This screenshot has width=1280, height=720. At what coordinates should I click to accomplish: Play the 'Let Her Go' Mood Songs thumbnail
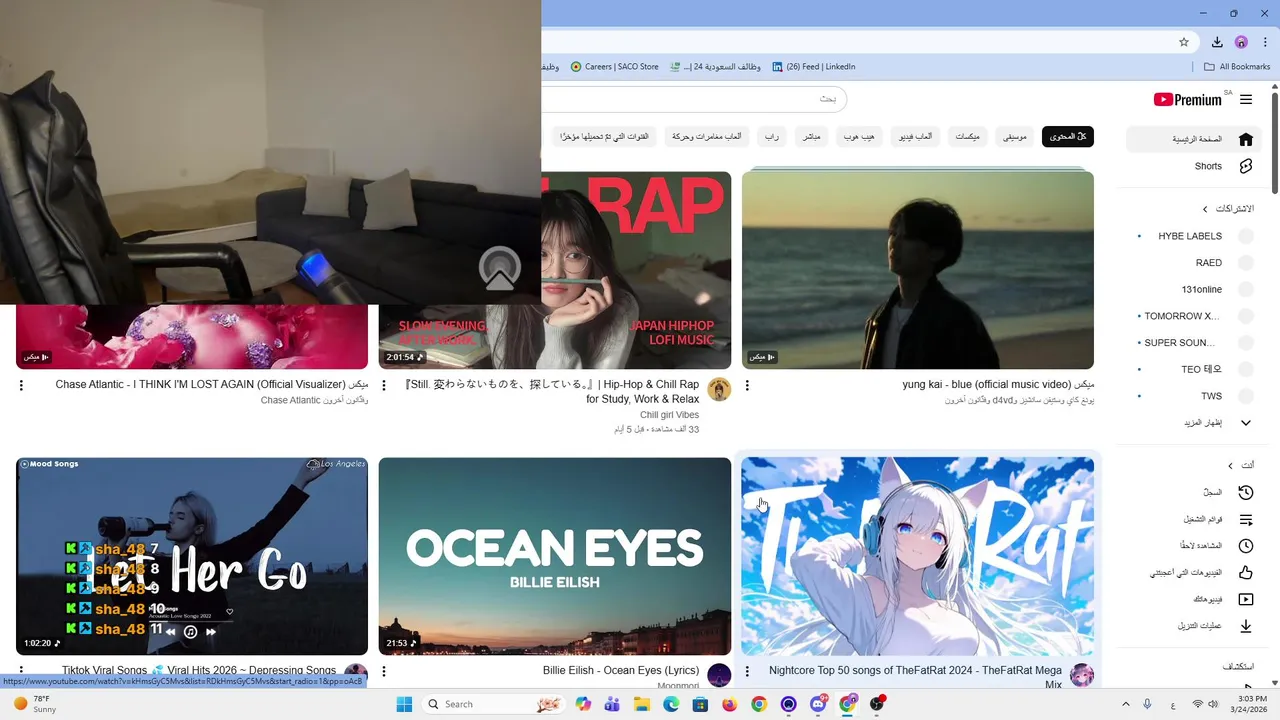[x=192, y=556]
